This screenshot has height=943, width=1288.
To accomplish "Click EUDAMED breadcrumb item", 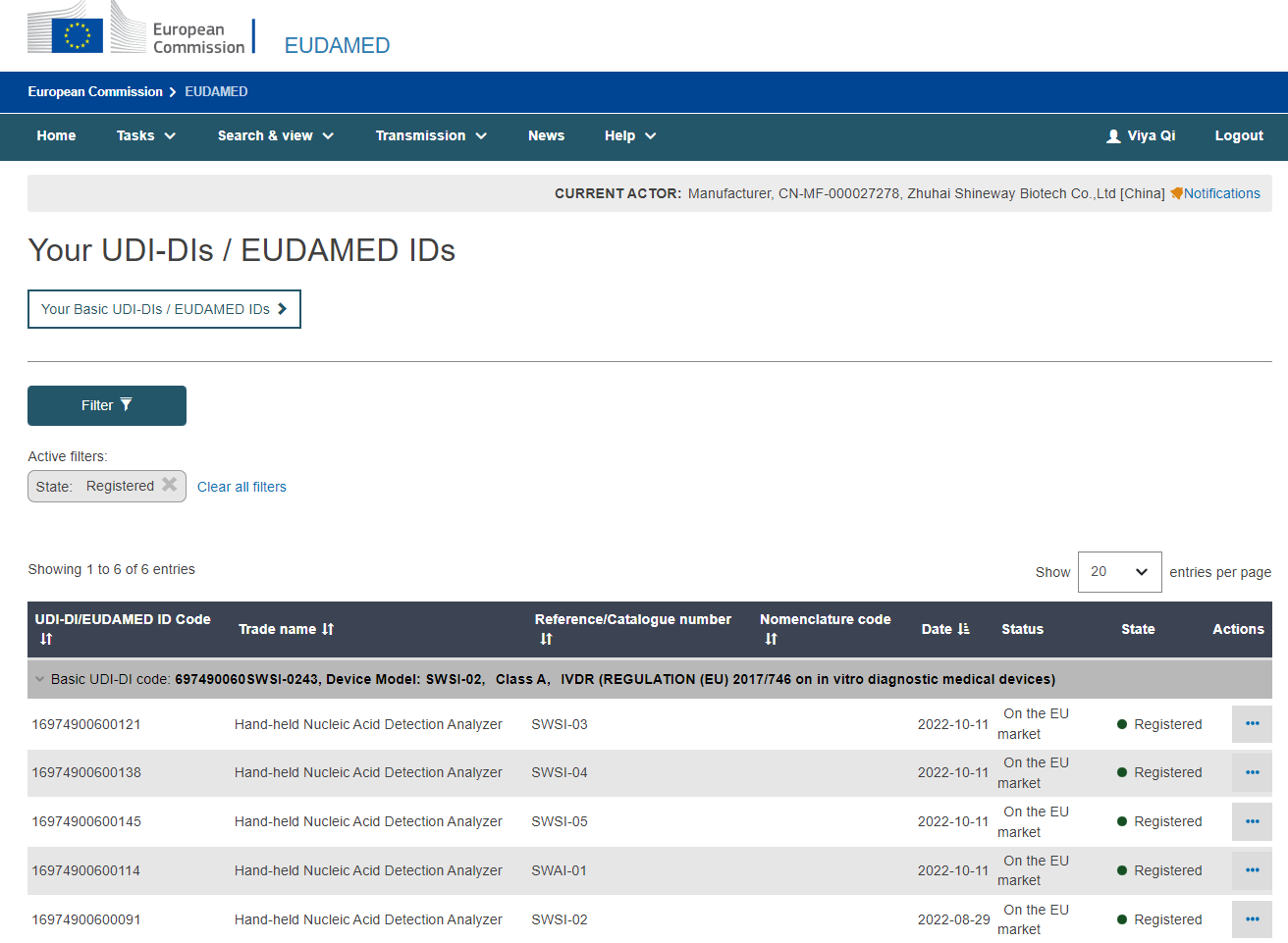I will pyautogui.click(x=216, y=91).
